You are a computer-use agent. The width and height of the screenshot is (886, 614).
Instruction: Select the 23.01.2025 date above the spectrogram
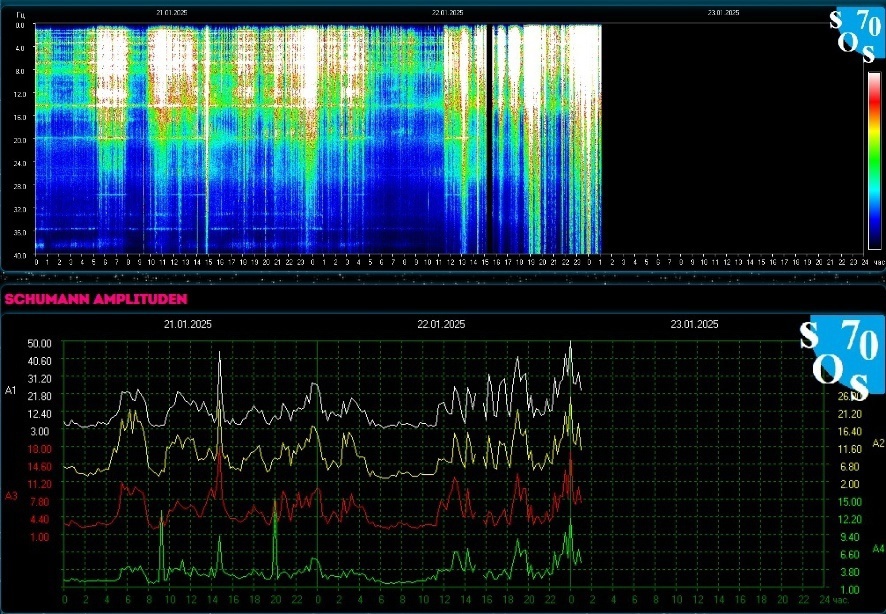coord(723,12)
